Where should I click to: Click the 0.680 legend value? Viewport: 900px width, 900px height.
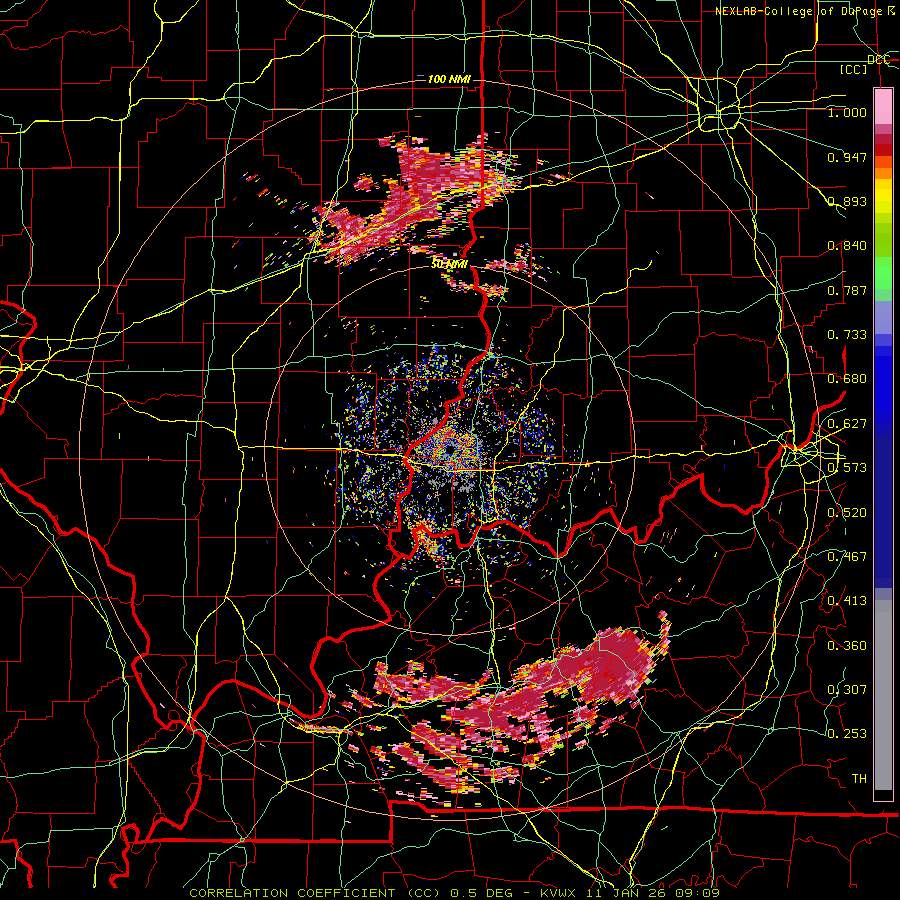[847, 379]
